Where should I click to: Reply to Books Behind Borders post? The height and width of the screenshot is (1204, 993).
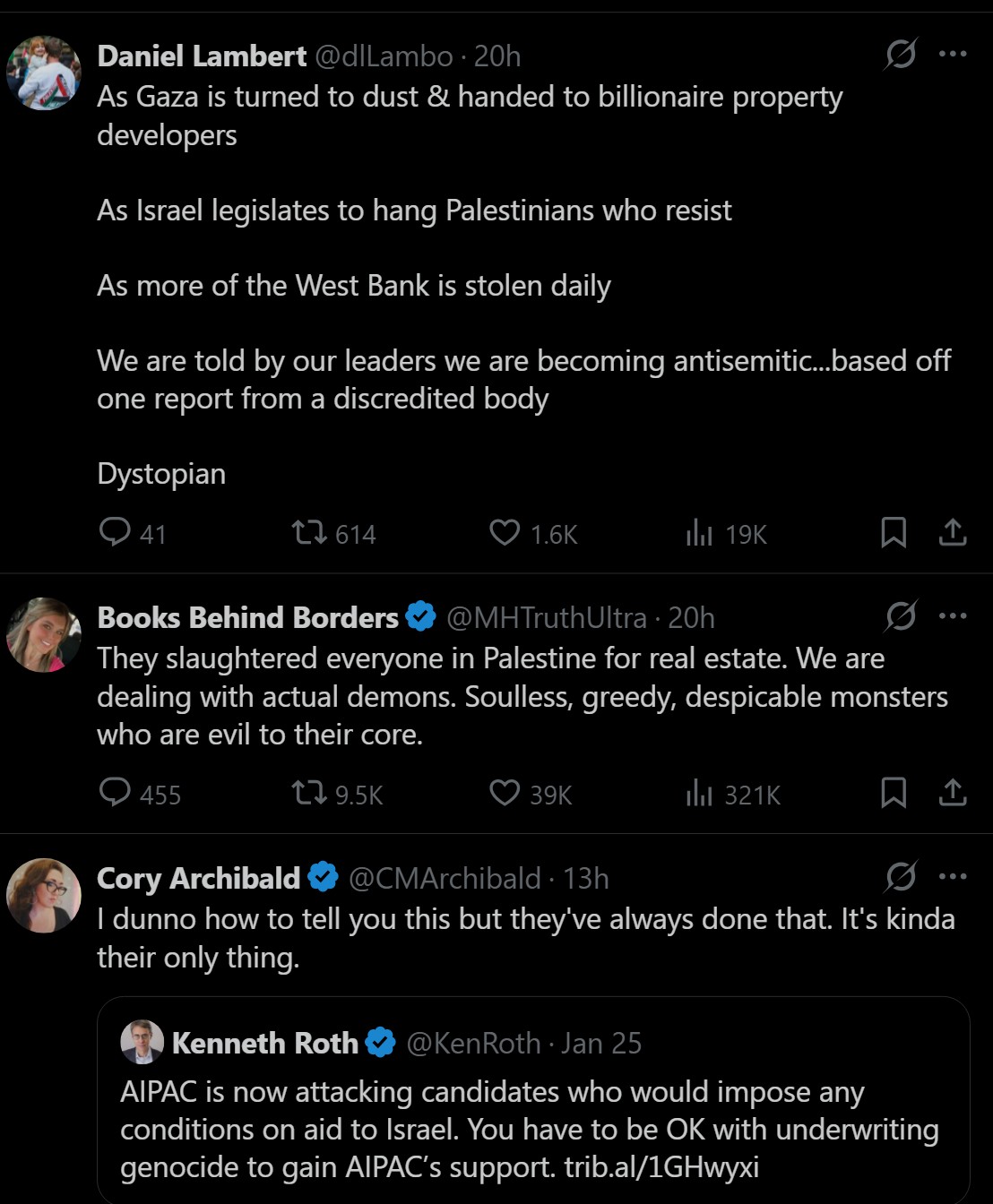click(x=116, y=794)
